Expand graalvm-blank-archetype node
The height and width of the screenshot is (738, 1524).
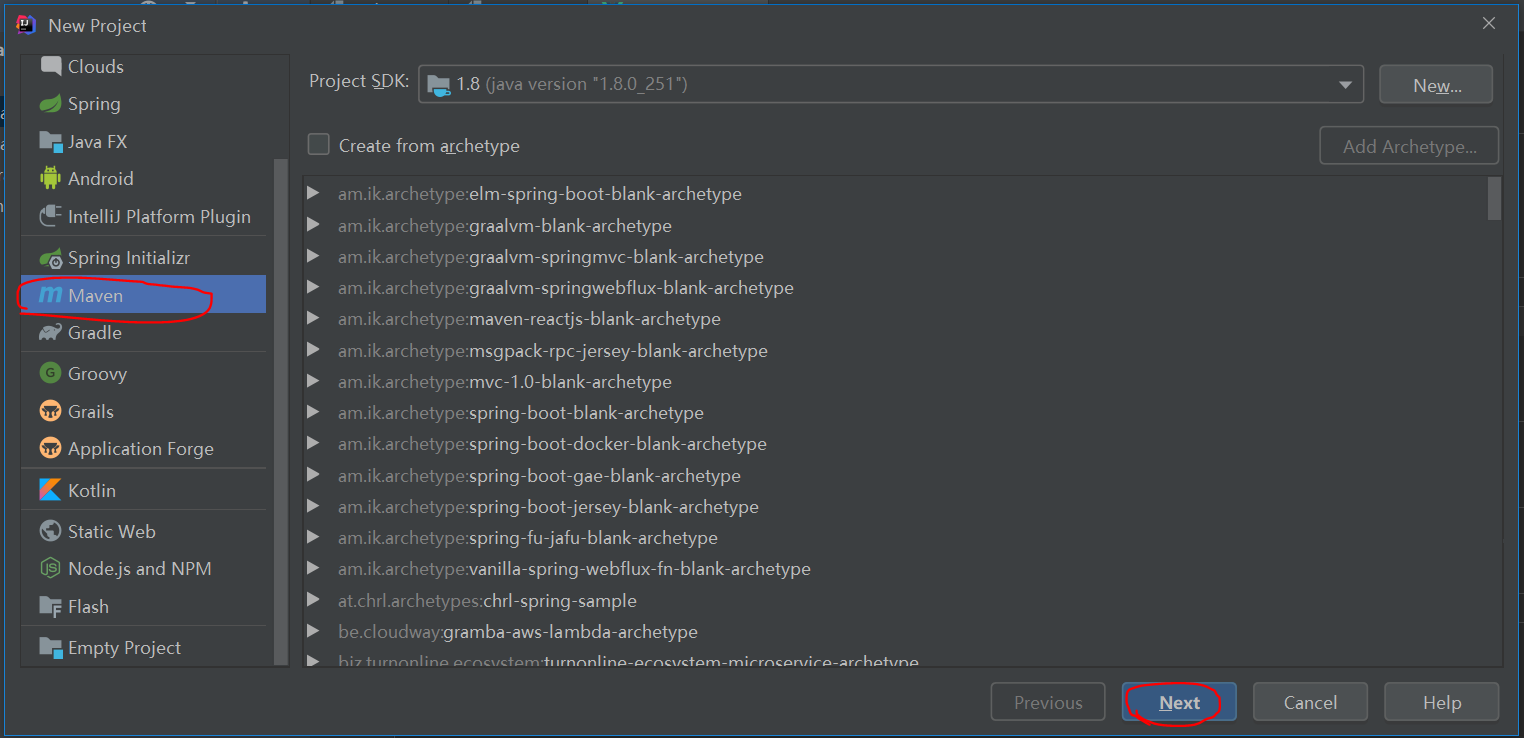click(x=314, y=225)
